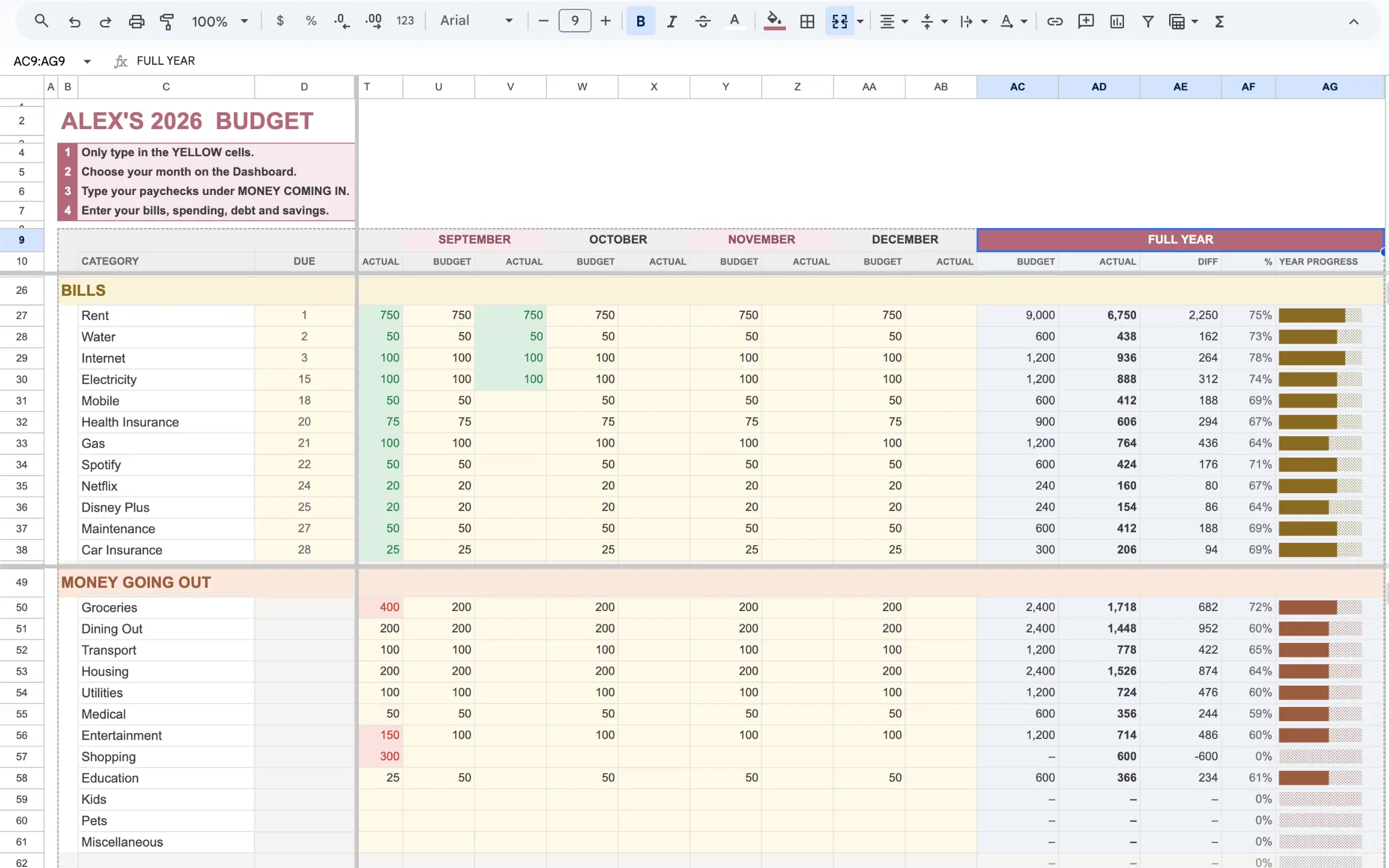This screenshot has height=868, width=1389.
Task: Select the Rent category cell
Action: tap(166, 315)
